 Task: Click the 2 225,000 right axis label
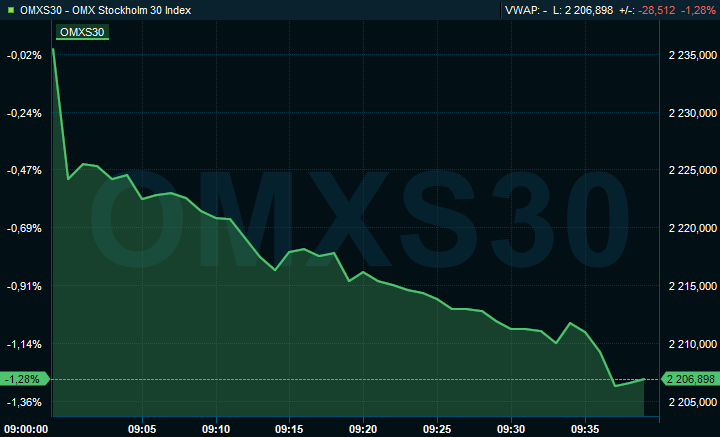point(692,170)
